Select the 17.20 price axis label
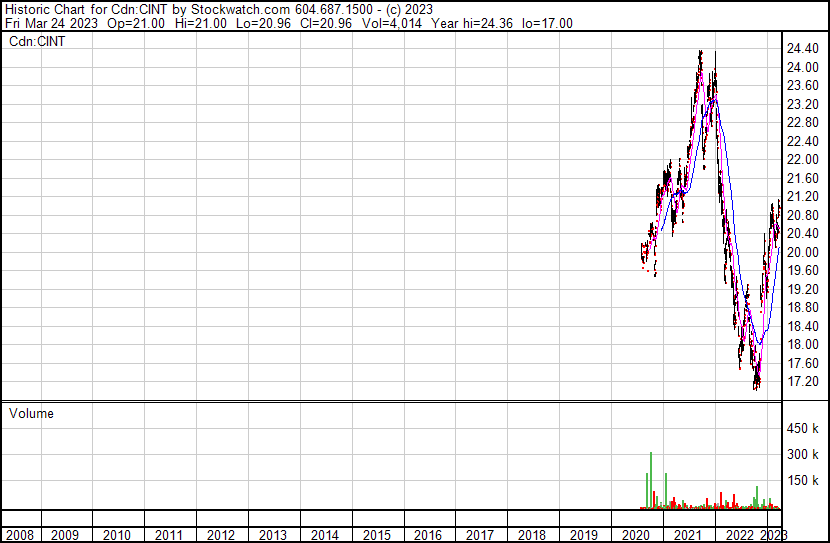 pos(803,382)
